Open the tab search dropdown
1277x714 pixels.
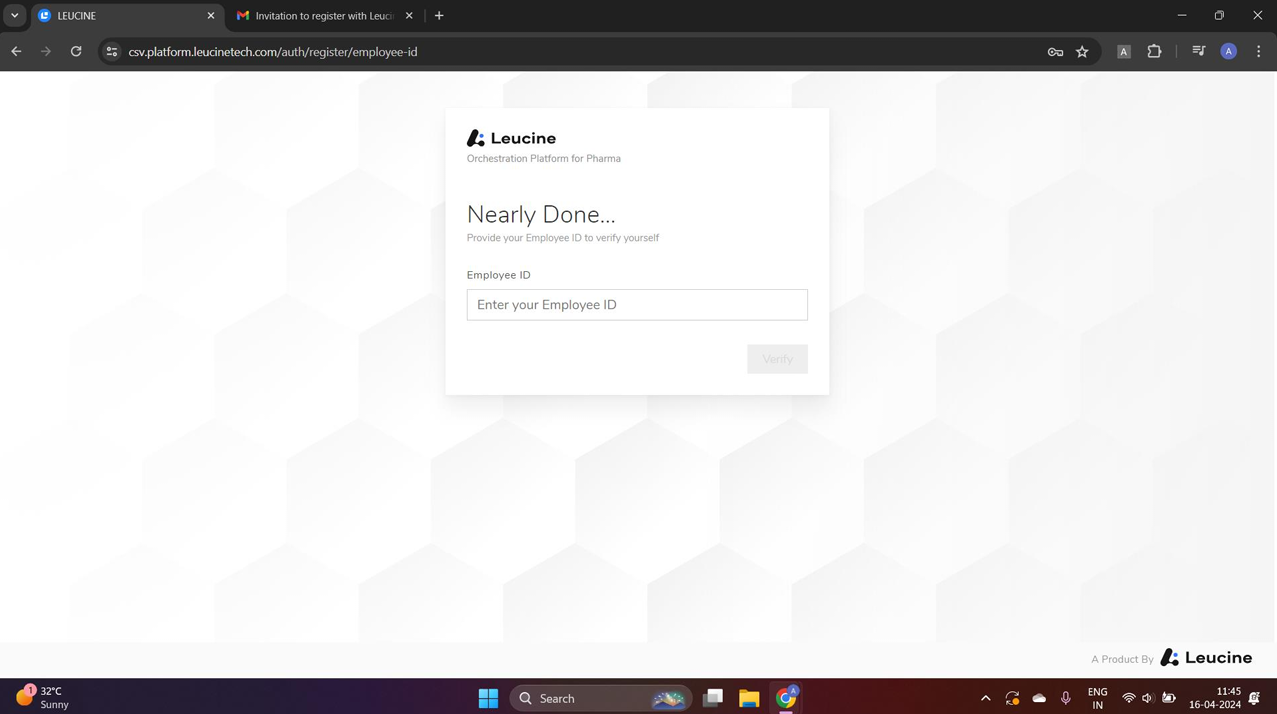click(14, 16)
